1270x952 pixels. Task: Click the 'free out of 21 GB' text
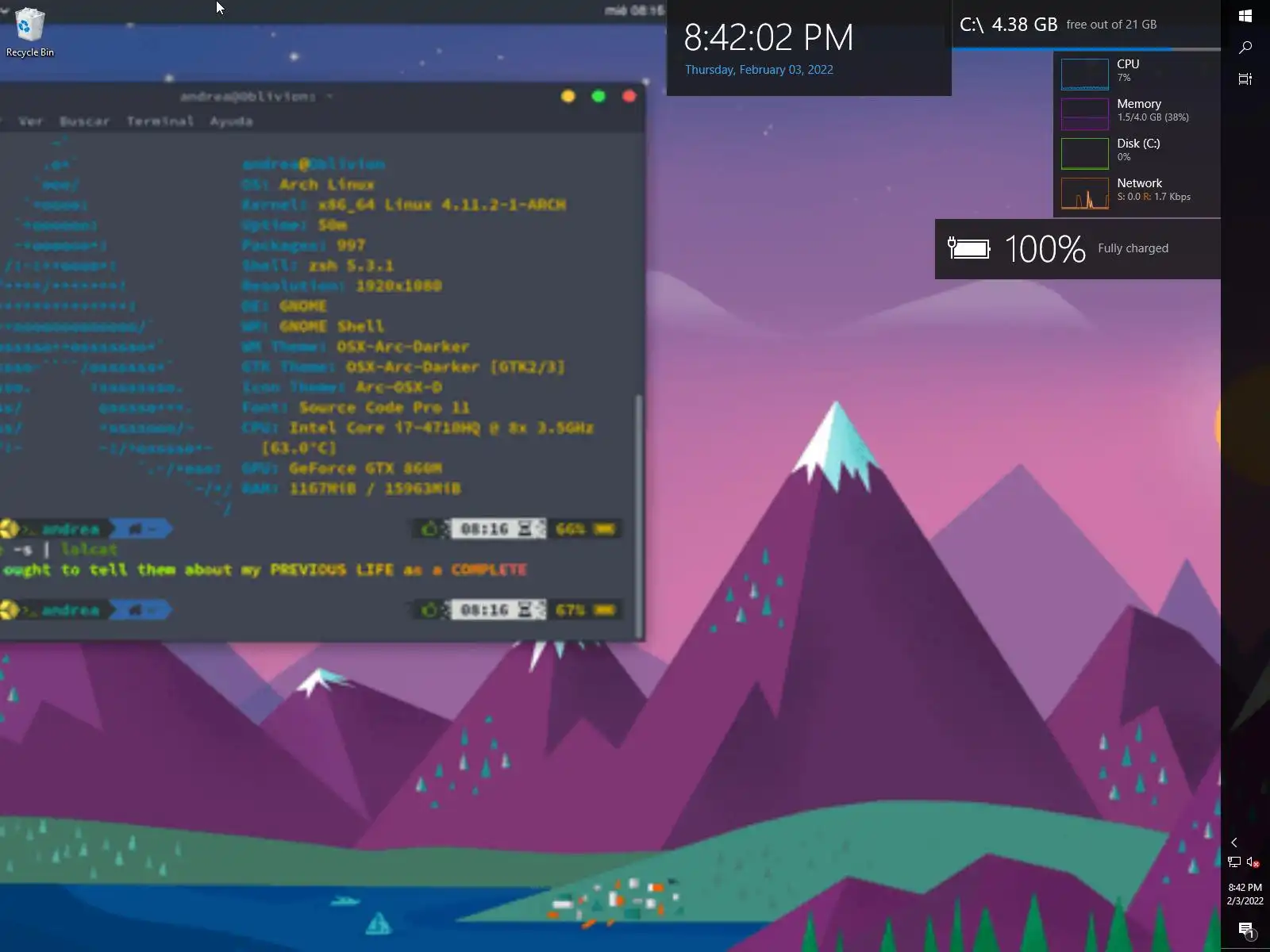[x=1111, y=25]
